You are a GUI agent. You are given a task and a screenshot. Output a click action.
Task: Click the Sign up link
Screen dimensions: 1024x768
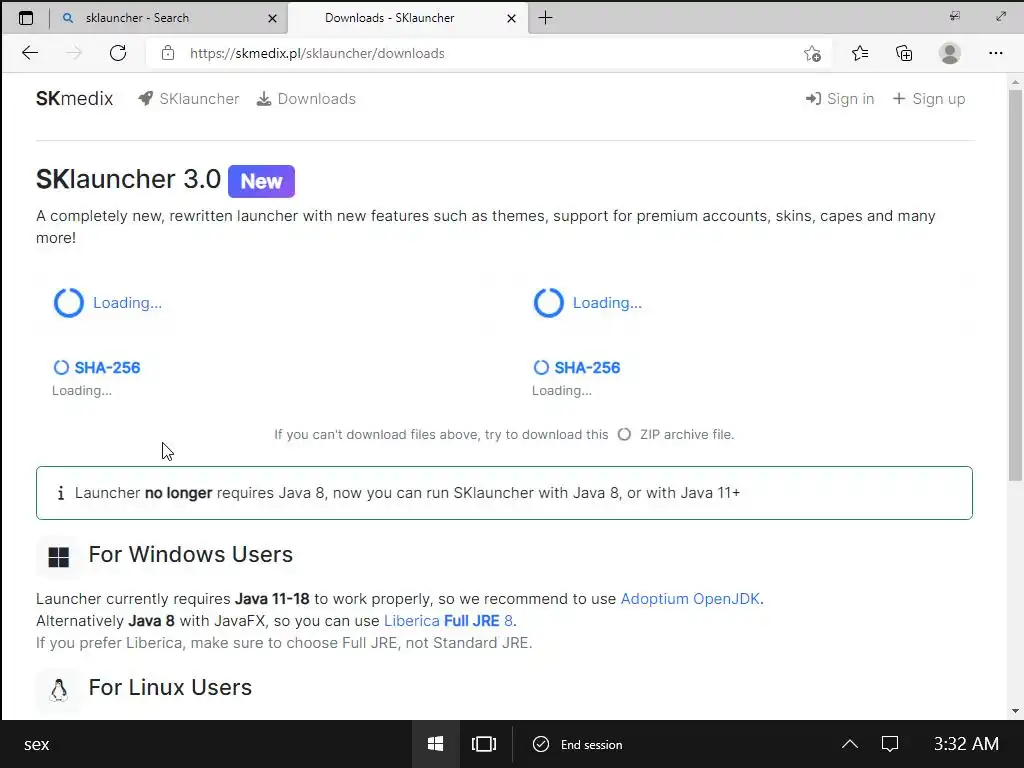coord(929,99)
